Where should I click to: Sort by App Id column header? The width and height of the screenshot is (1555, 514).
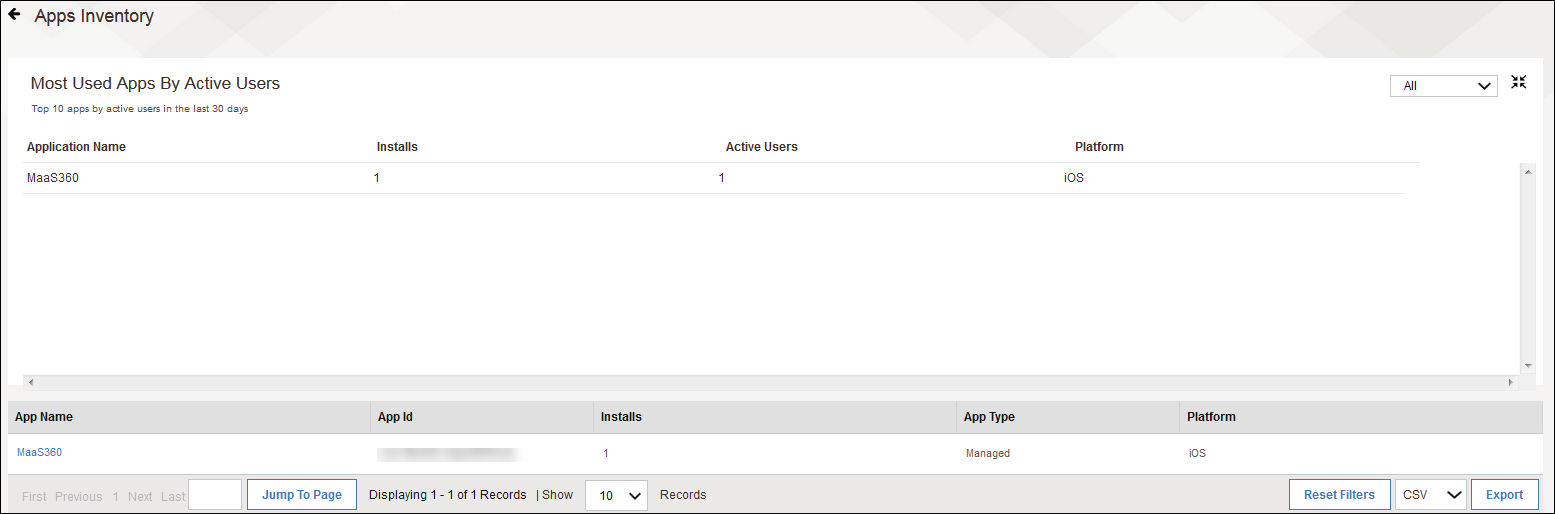(395, 417)
